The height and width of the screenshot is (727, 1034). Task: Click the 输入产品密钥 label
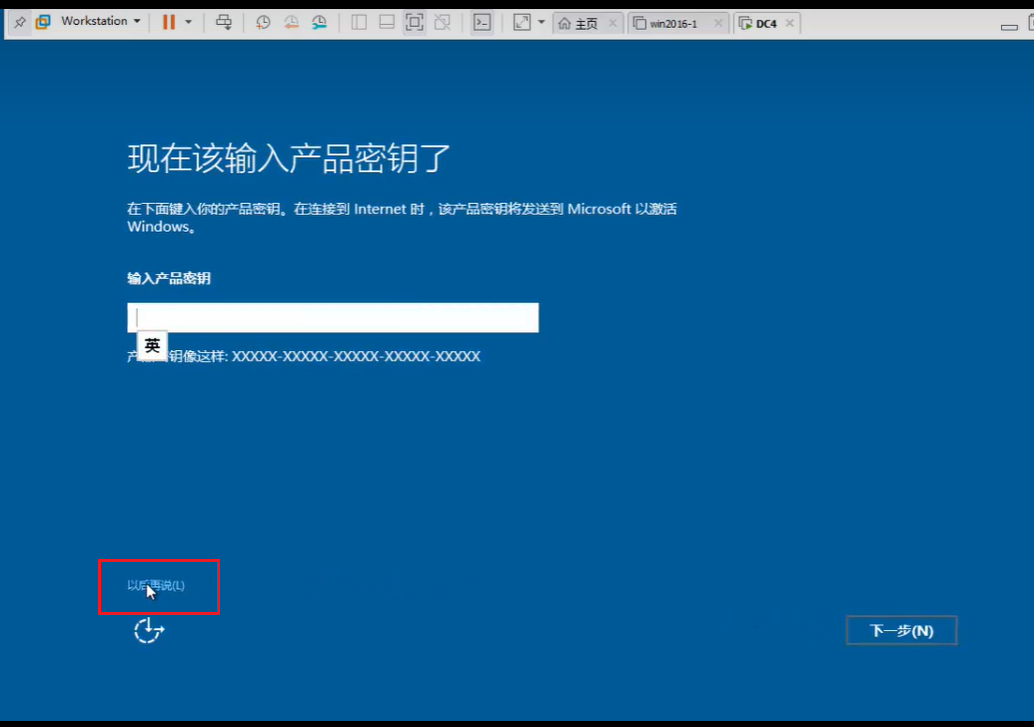(x=169, y=278)
